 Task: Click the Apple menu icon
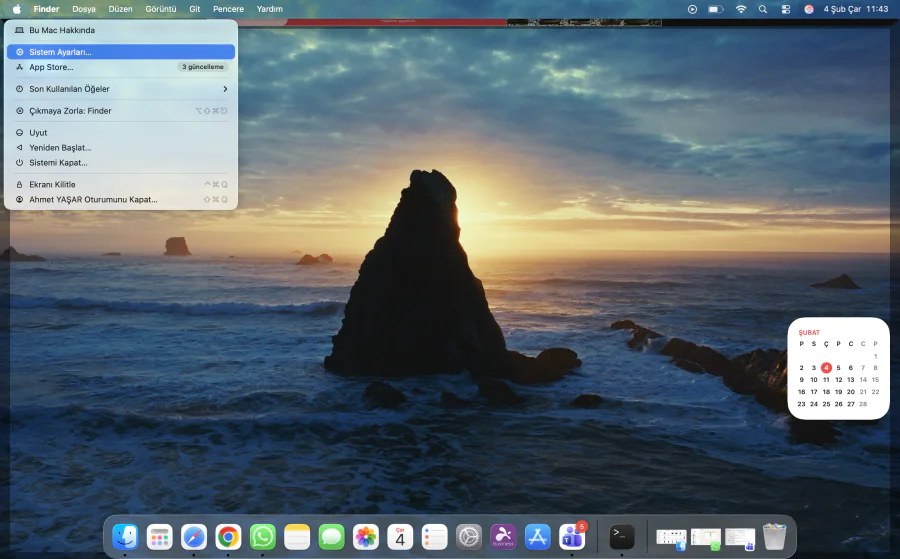tap(17, 9)
